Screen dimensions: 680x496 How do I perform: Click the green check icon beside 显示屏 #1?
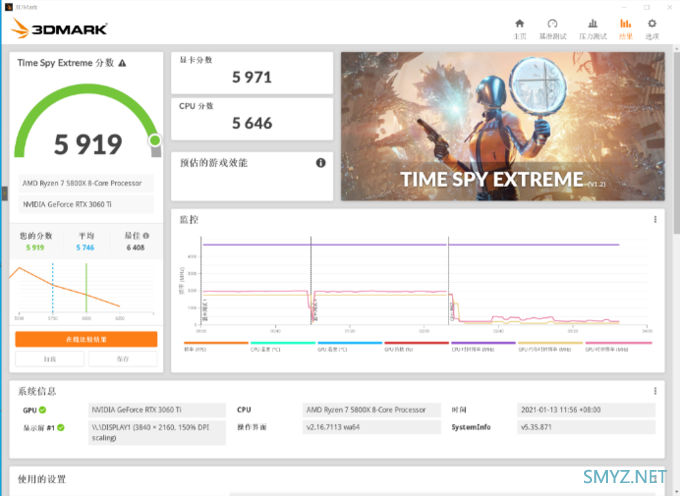tap(61, 427)
